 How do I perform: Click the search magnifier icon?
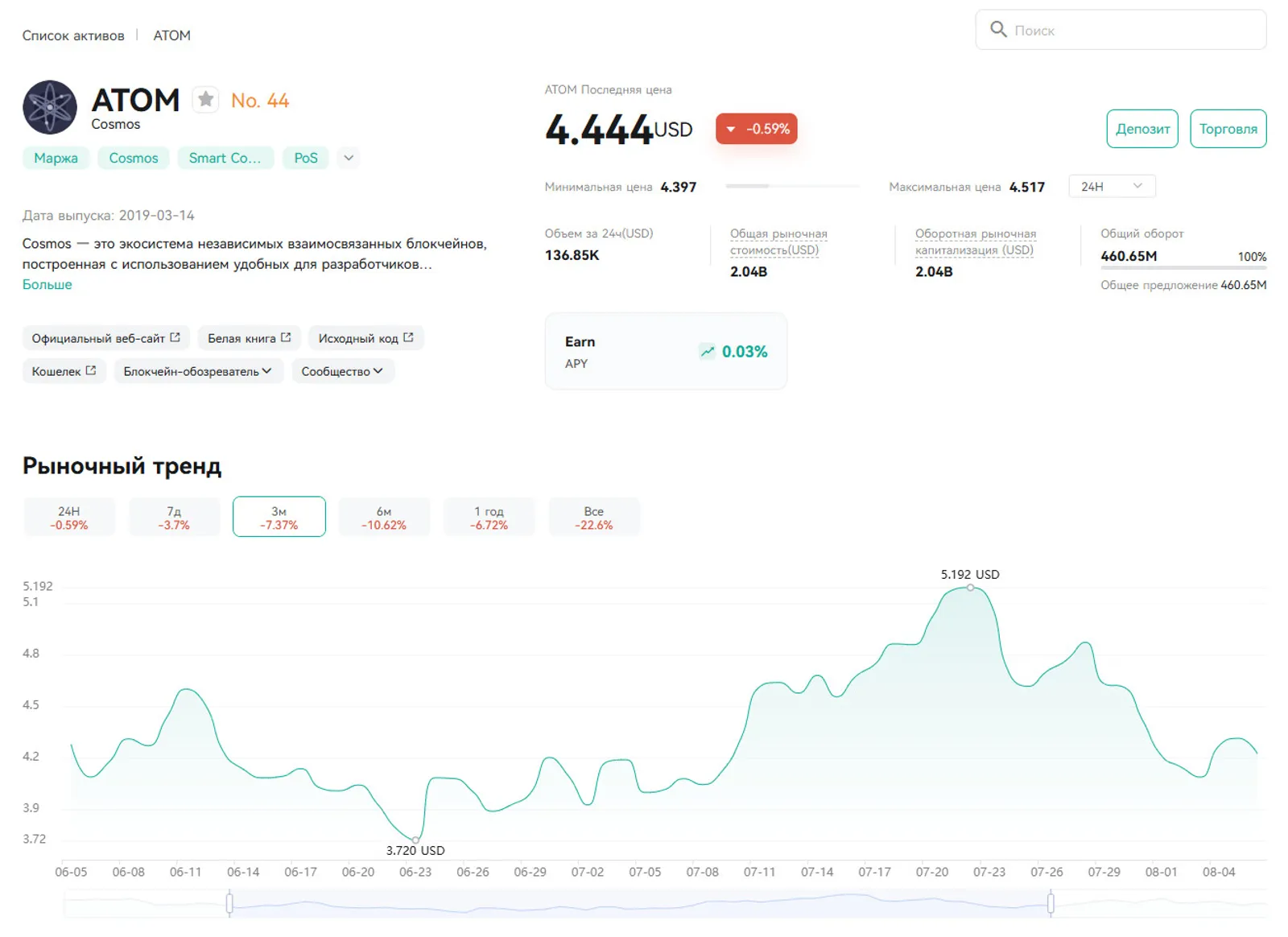998,30
